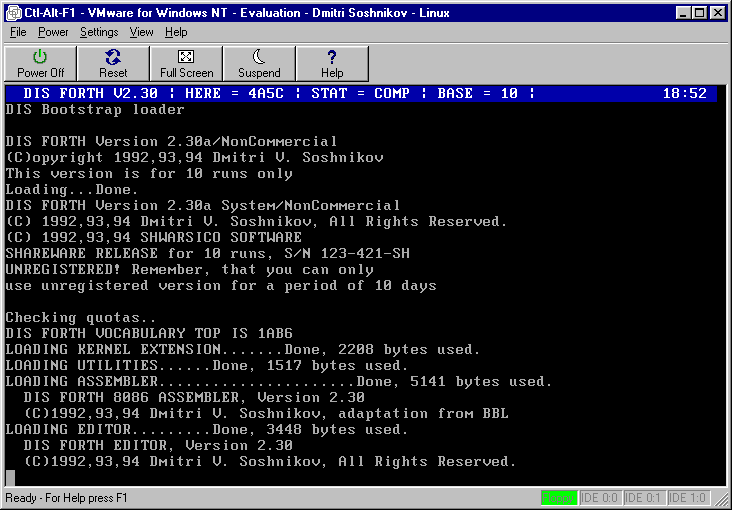The width and height of the screenshot is (732, 510).
Task: Click the Floppy status indicator
Action: (559, 498)
